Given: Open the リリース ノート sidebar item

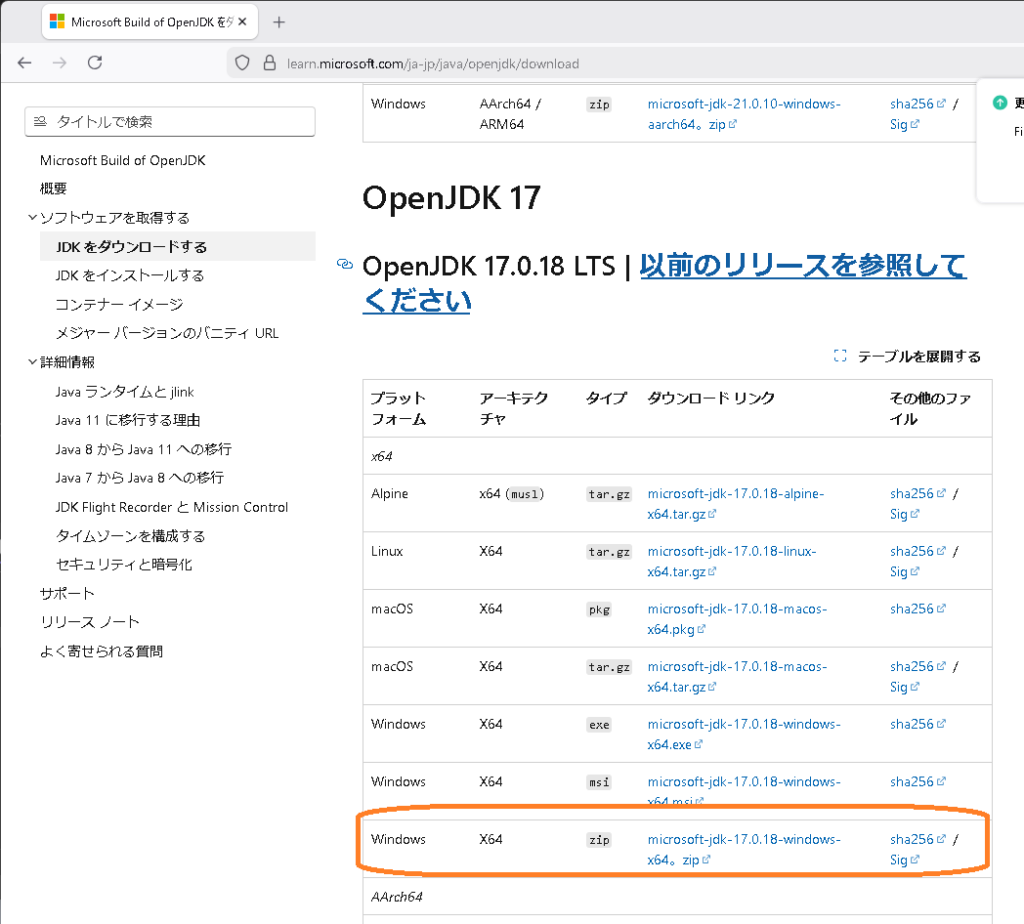Looking at the screenshot, I should pyautogui.click(x=90, y=622).
